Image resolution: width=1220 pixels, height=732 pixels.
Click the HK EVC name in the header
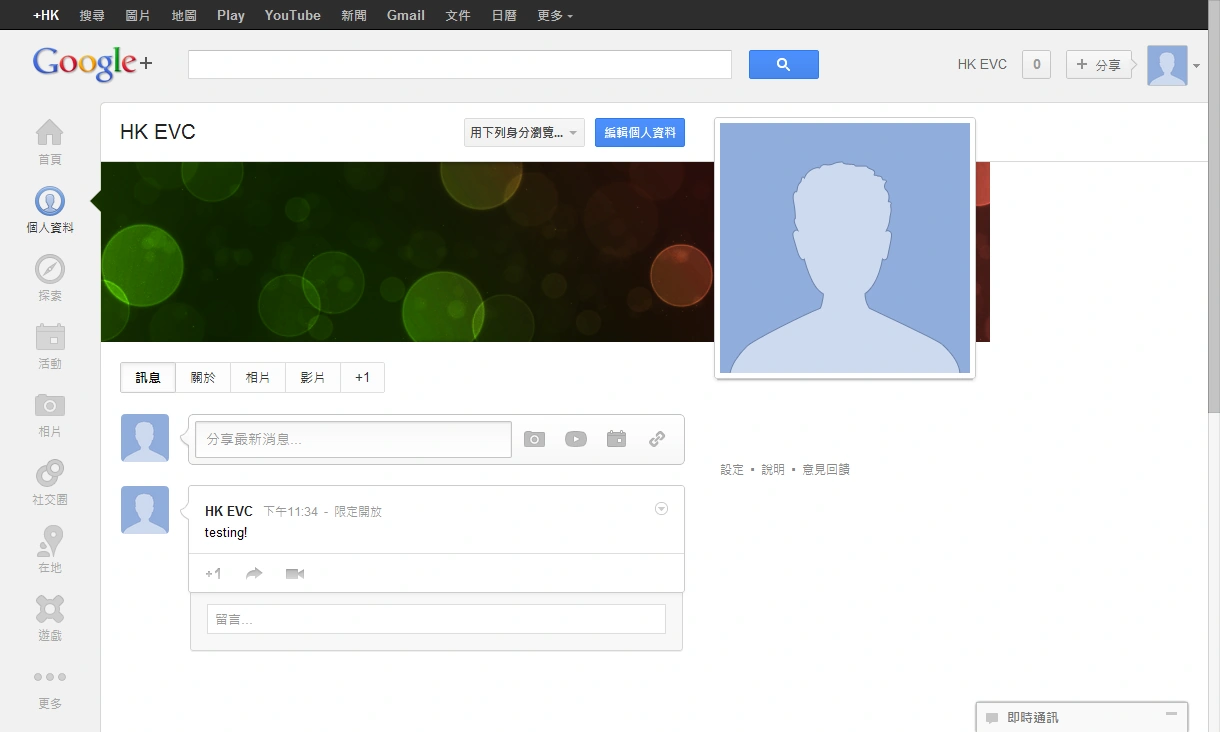(x=982, y=65)
